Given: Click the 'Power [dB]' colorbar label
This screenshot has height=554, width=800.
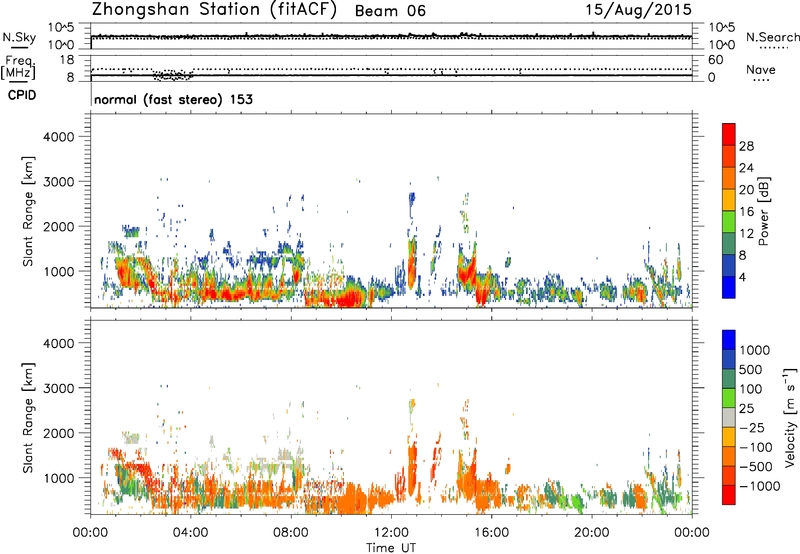Looking at the screenshot, I should (763, 211).
